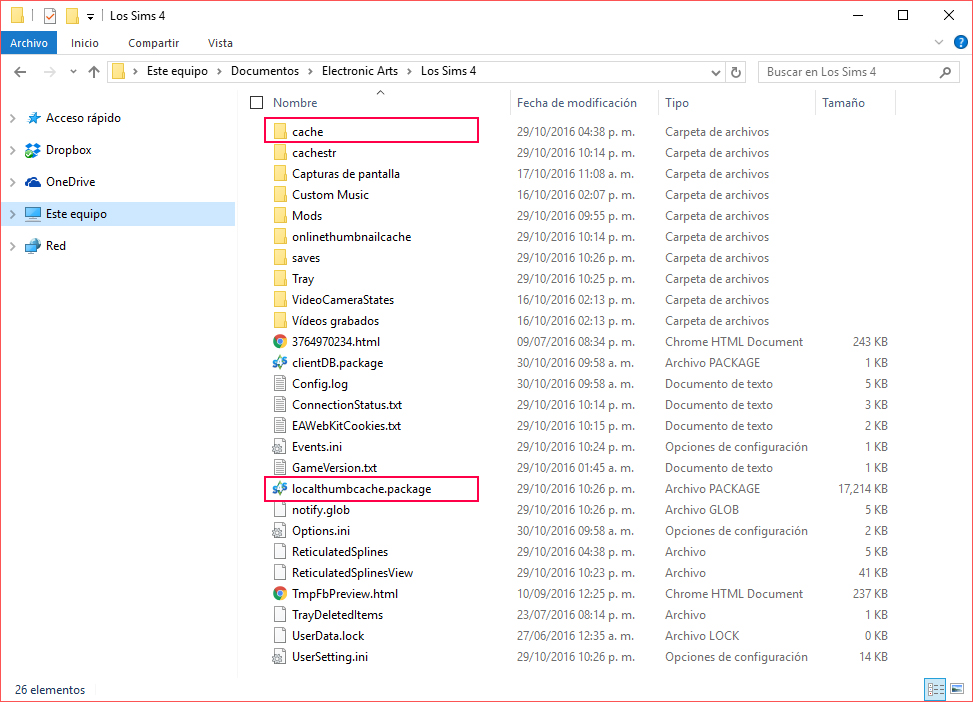Click the Electronic Arts breadcrumb
Viewport: 973px width, 702px height.
(360, 71)
